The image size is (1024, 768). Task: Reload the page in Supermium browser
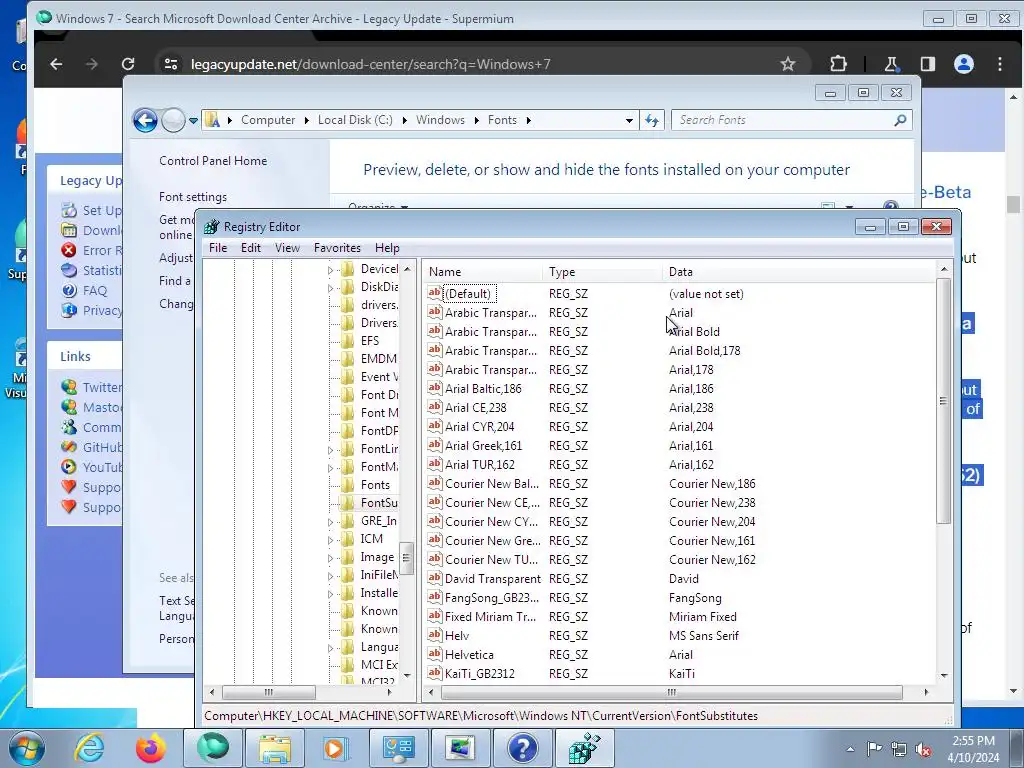tap(128, 64)
